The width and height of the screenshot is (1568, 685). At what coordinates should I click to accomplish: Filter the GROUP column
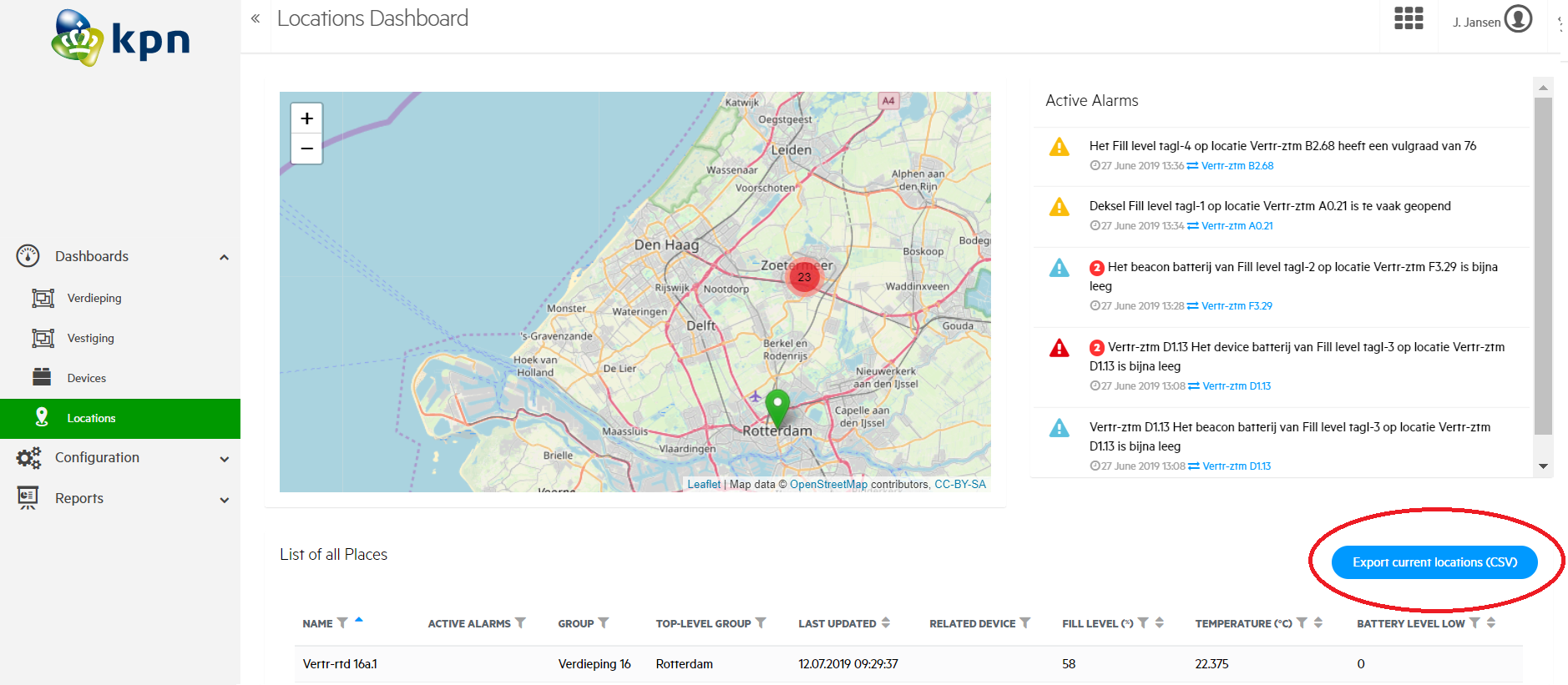click(604, 623)
